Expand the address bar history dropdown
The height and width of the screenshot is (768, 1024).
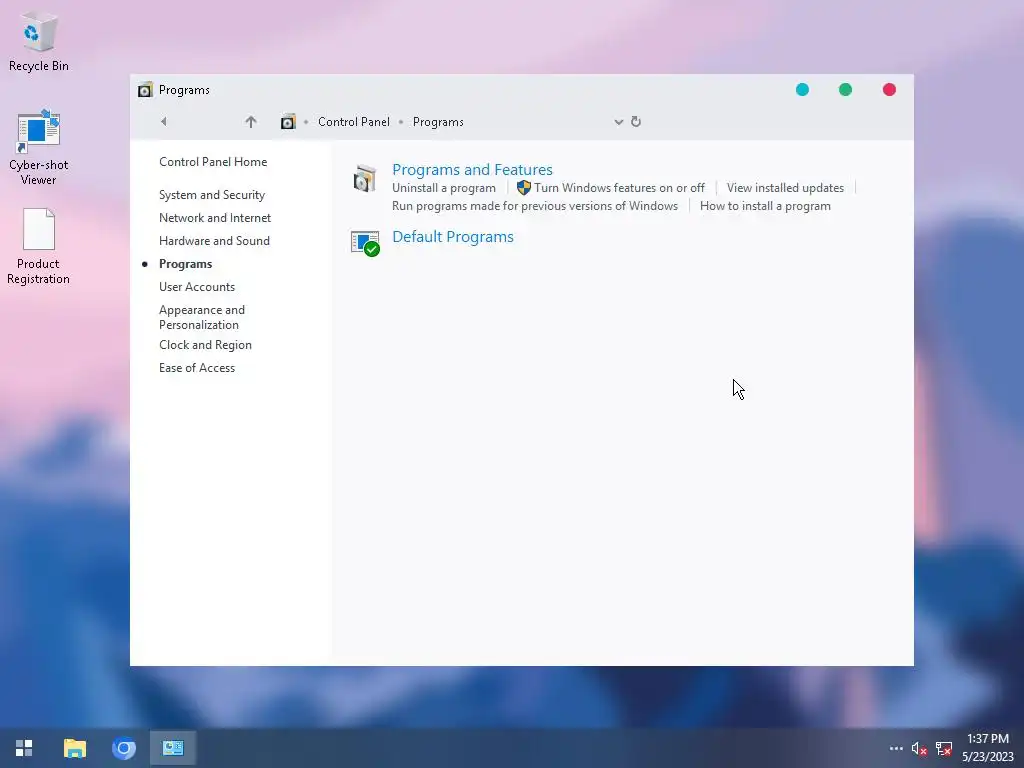tap(618, 122)
